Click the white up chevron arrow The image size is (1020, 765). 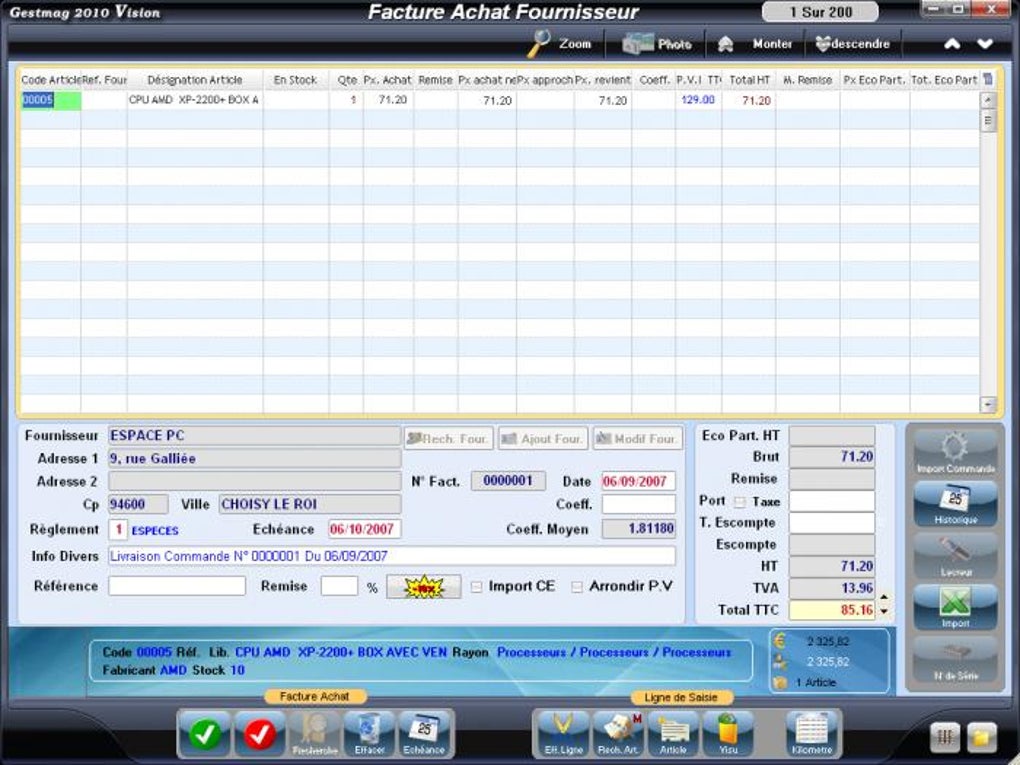952,44
